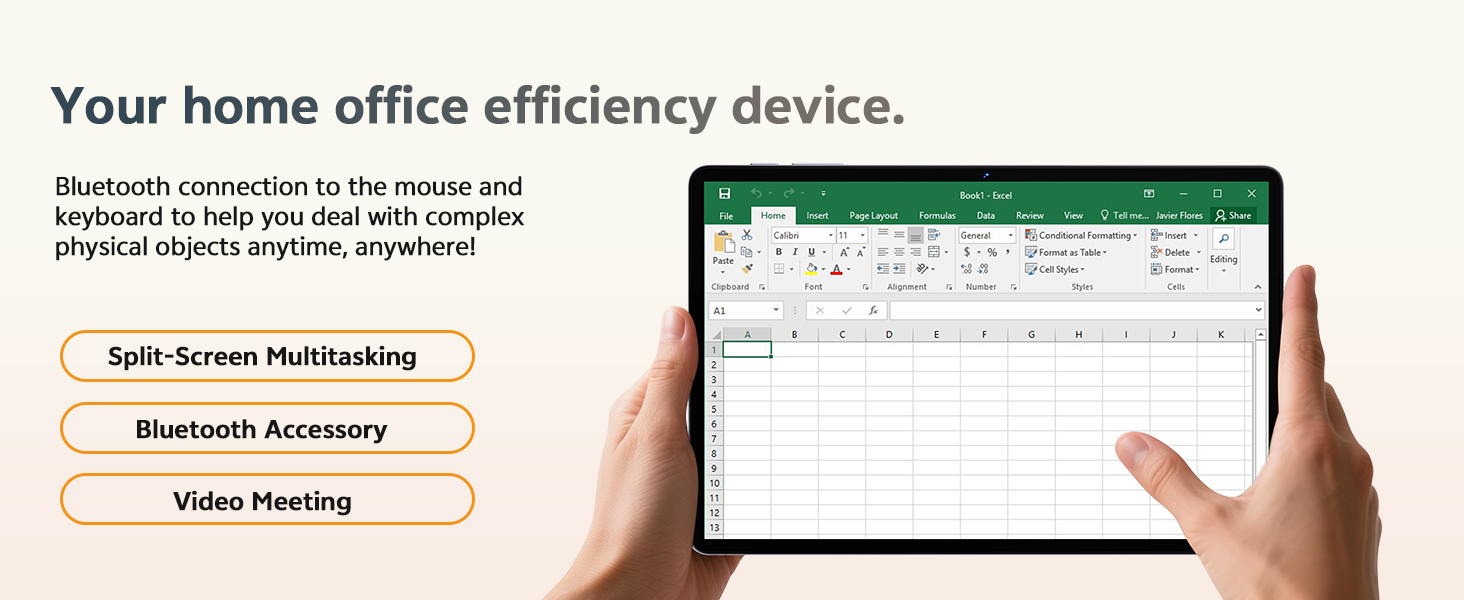Apply Comma Style format
This screenshot has height=600, width=1464.
tap(1008, 251)
